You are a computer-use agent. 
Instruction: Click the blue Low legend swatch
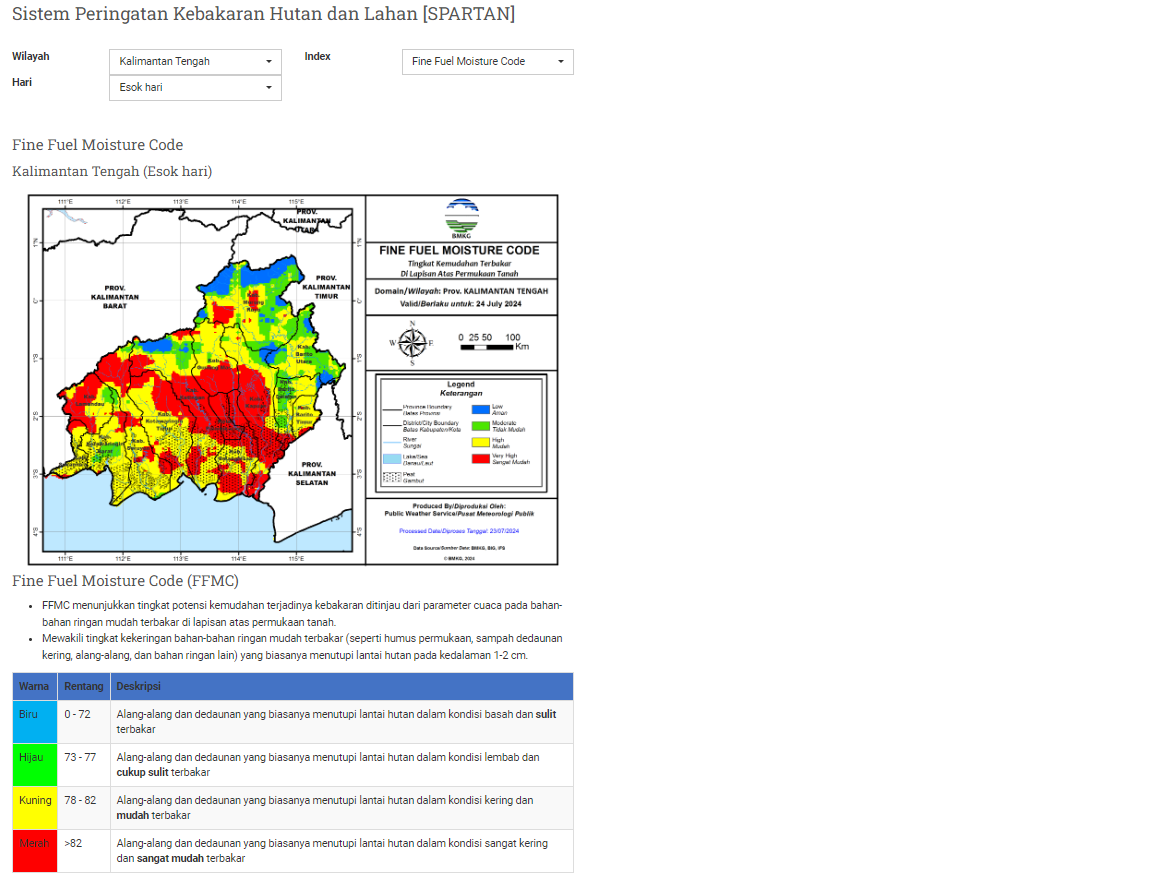pyautogui.click(x=480, y=409)
